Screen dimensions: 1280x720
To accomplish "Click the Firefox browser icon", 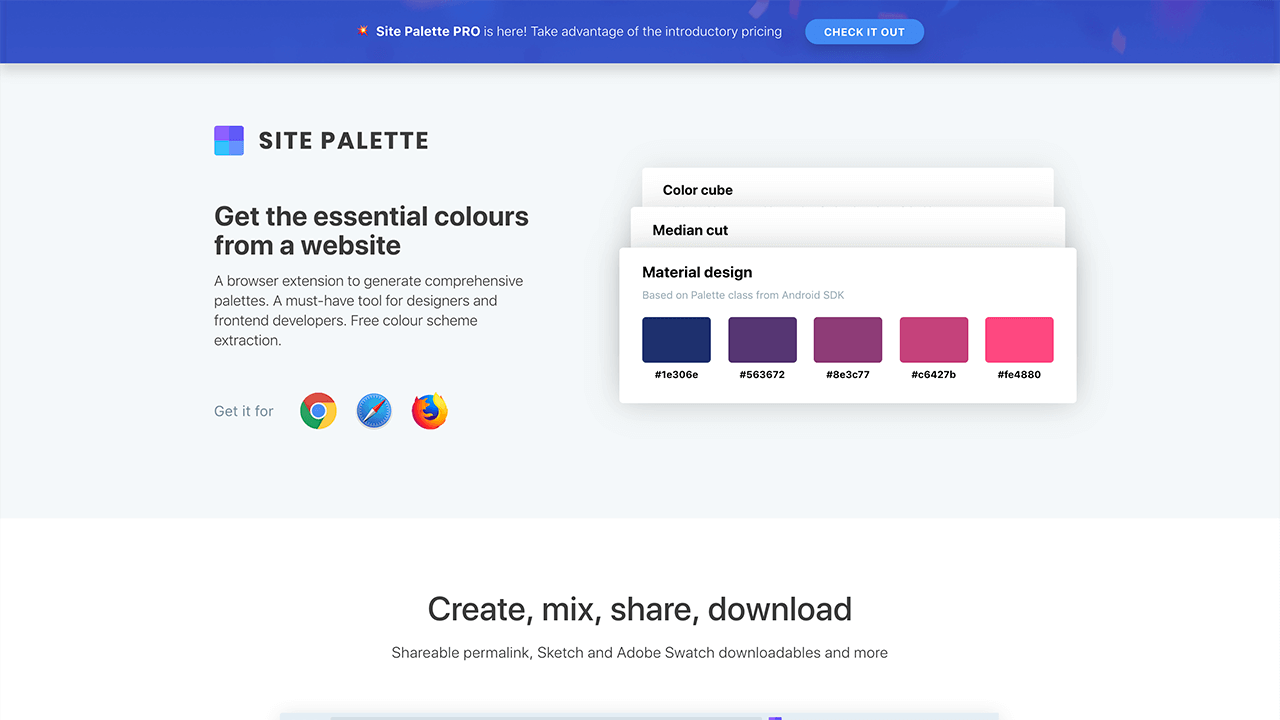I will pos(430,411).
